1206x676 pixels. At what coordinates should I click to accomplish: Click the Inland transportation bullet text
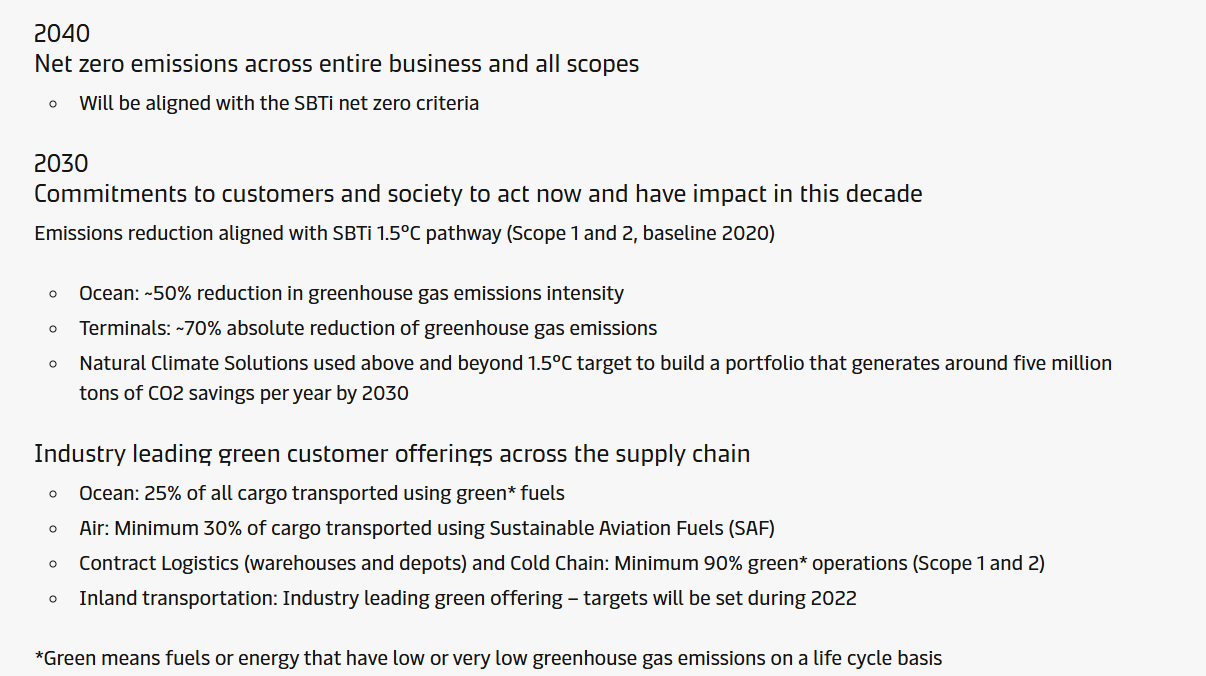(x=467, y=598)
